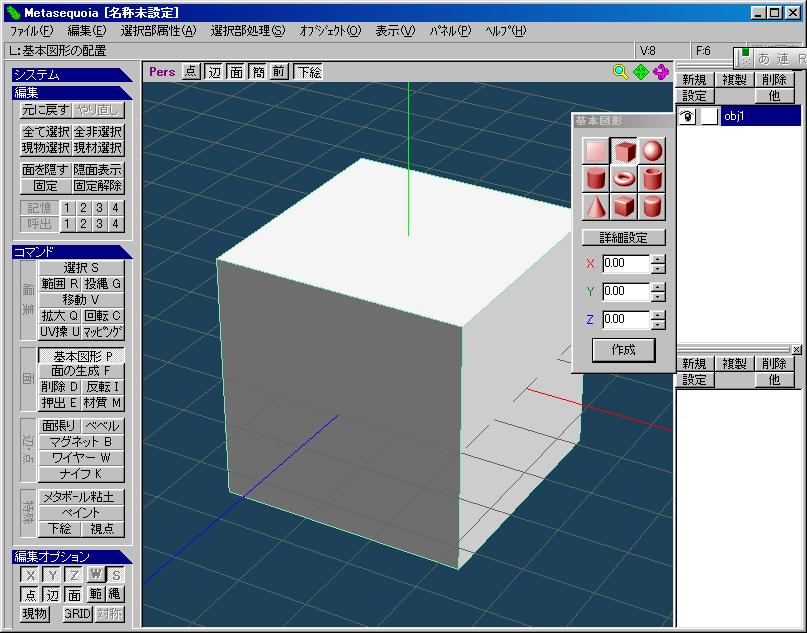Collapse the 編集 panel header
The height and width of the screenshot is (633, 807).
[x=72, y=93]
